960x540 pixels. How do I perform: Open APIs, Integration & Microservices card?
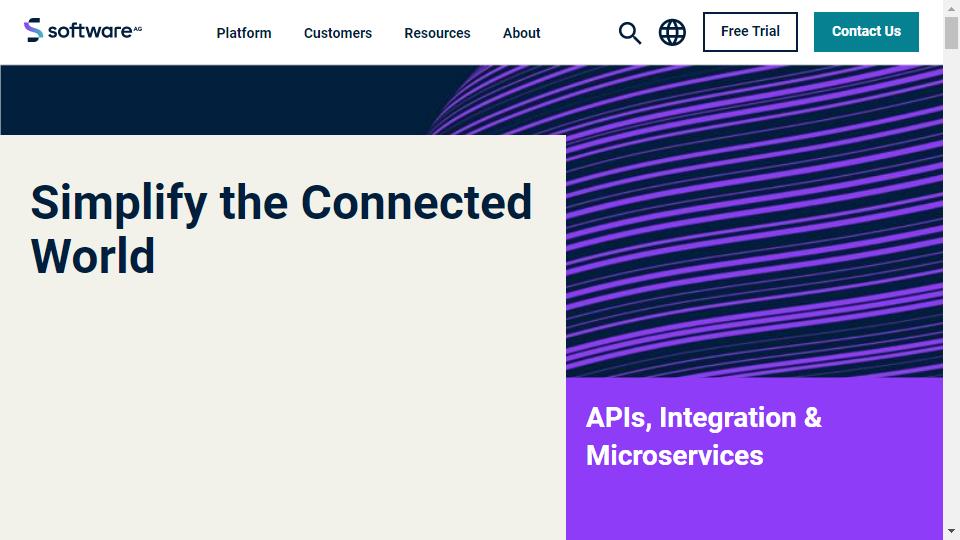(754, 459)
